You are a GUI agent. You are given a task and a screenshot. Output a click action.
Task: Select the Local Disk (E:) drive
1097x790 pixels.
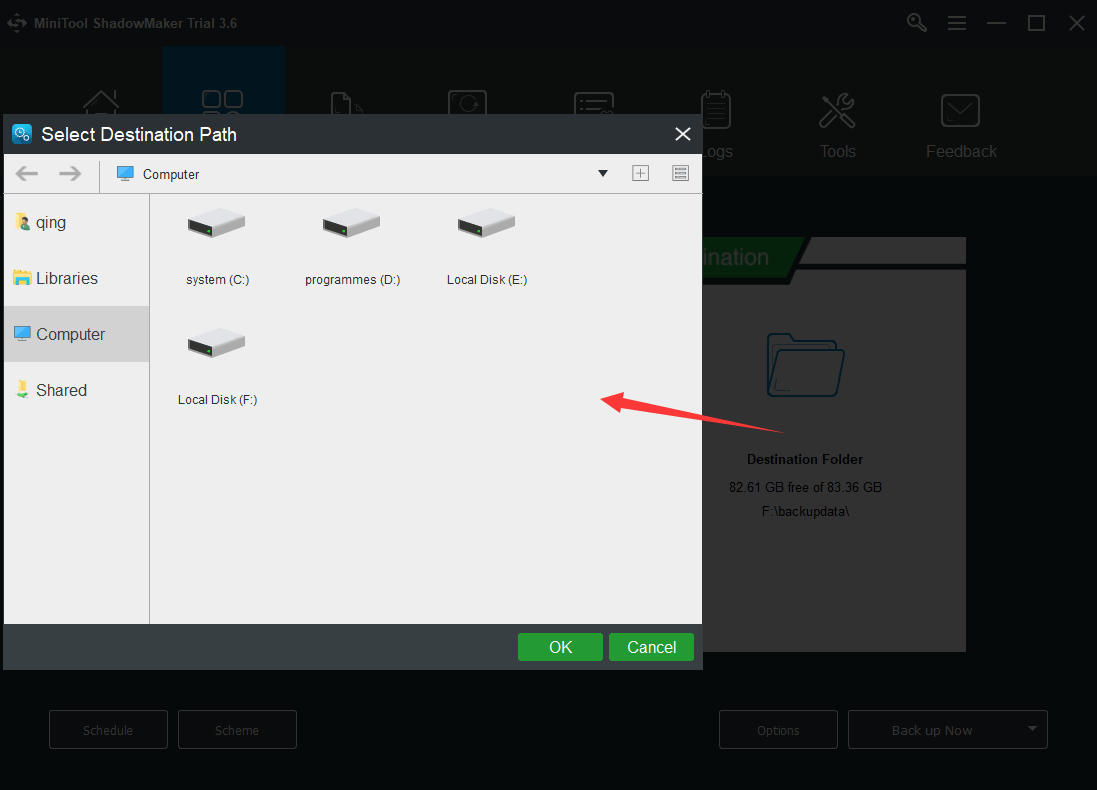pos(487,246)
